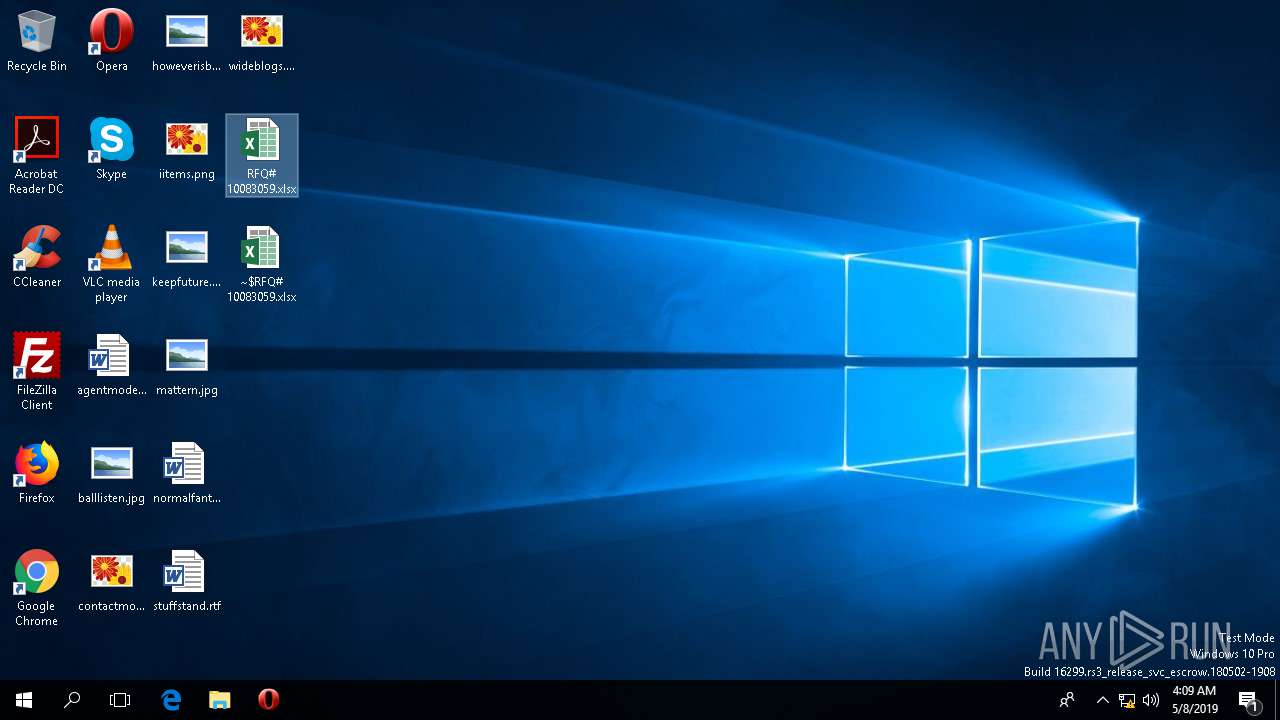Open the People taskbar icon

pyautogui.click(x=1068, y=700)
